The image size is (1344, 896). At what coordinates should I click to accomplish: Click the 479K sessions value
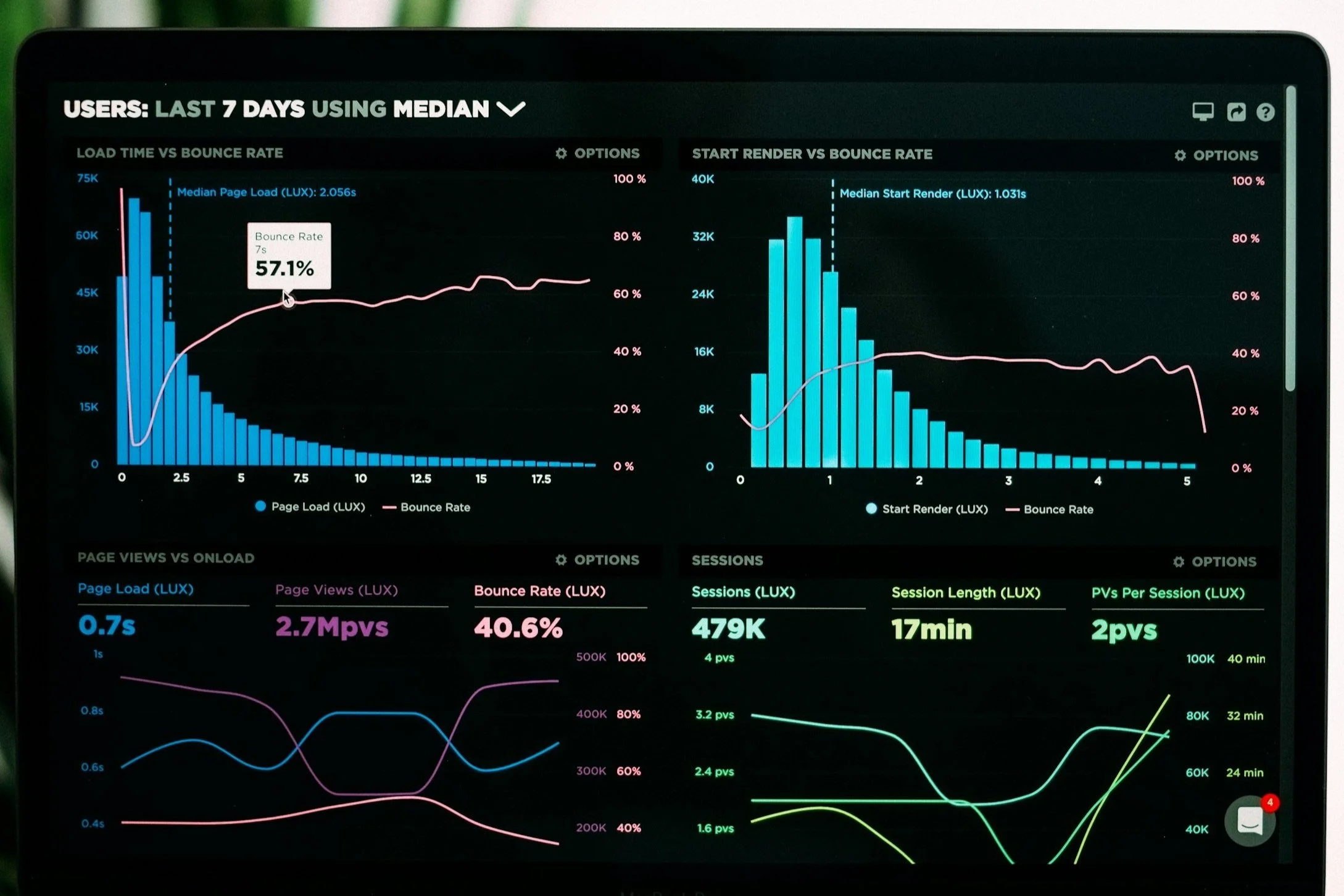point(728,629)
